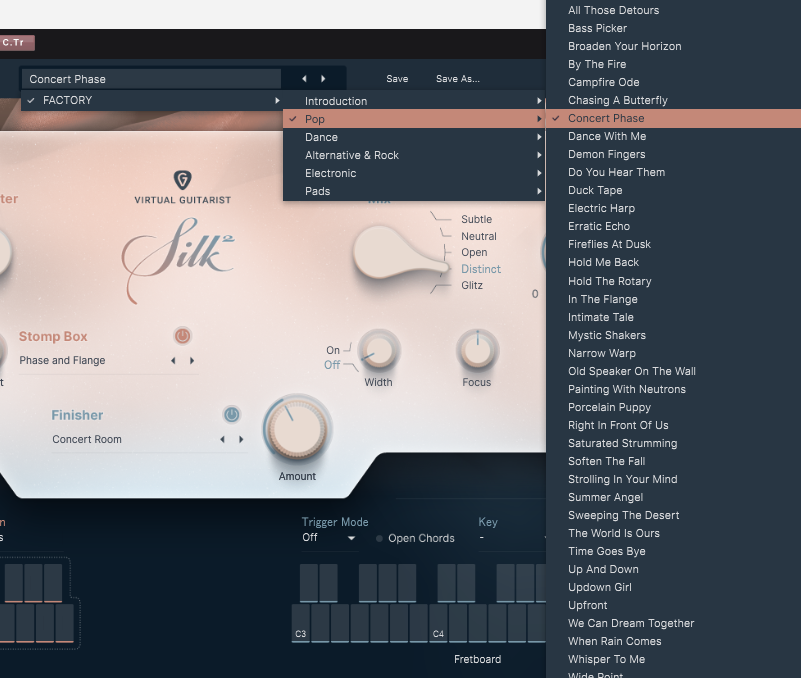Select the checked Concert Phase preset
The width and height of the screenshot is (801, 678).
[x=673, y=118]
